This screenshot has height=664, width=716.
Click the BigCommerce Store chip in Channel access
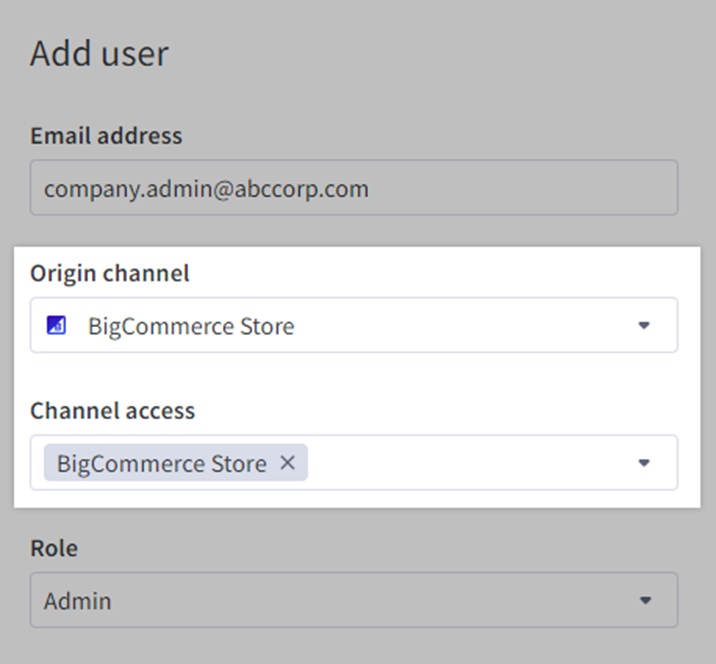[176, 463]
